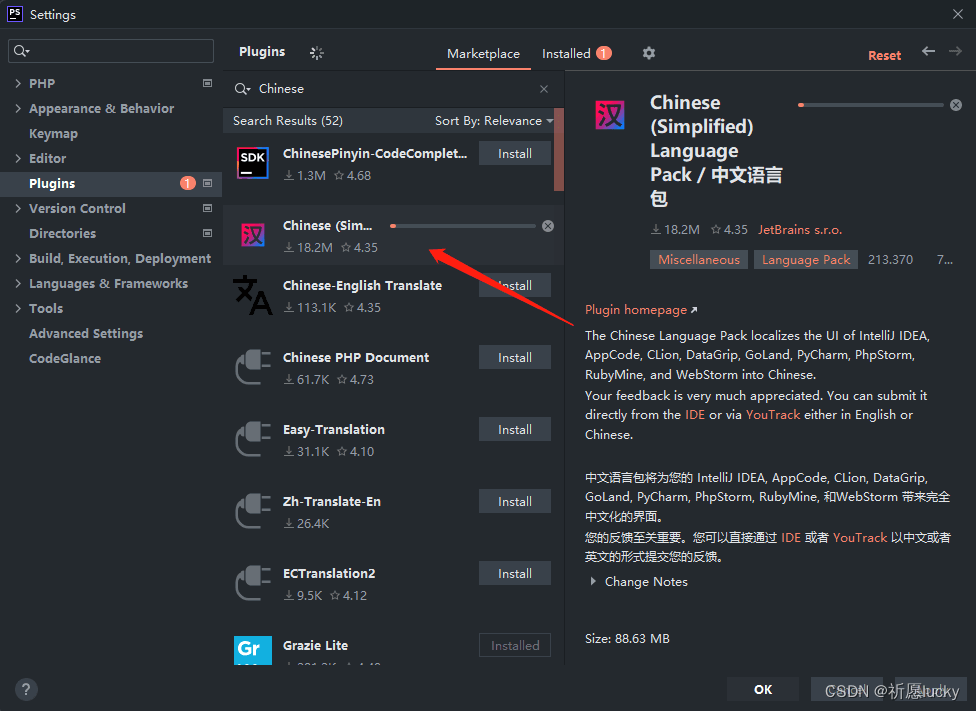Cancel Chinese (Sim...) download in results list
This screenshot has height=711, width=976.
[x=548, y=226]
